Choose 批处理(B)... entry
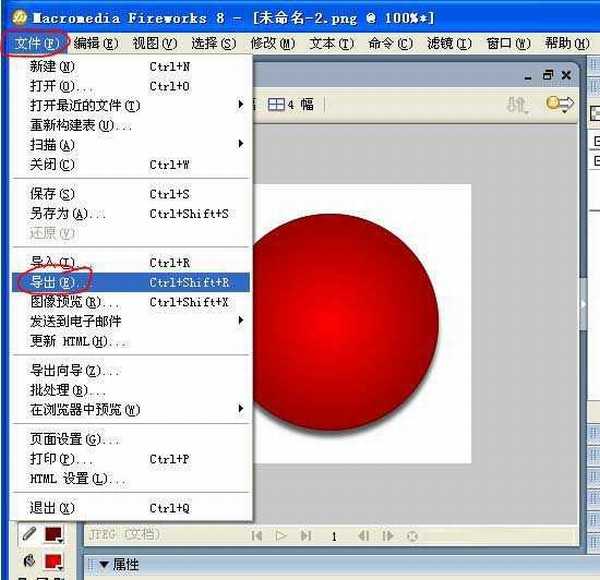 pos(131,390)
